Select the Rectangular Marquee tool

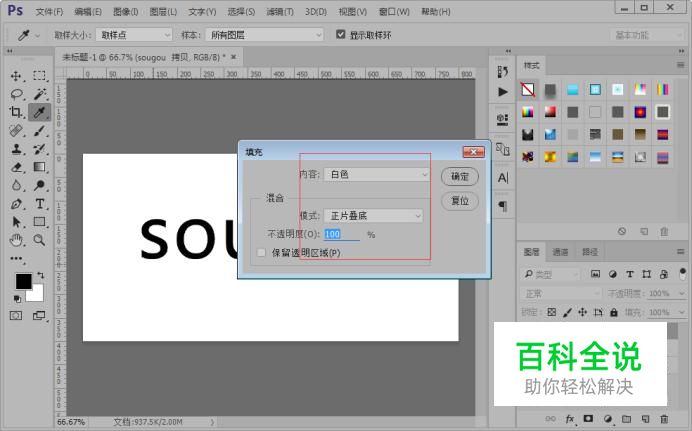[x=39, y=75]
